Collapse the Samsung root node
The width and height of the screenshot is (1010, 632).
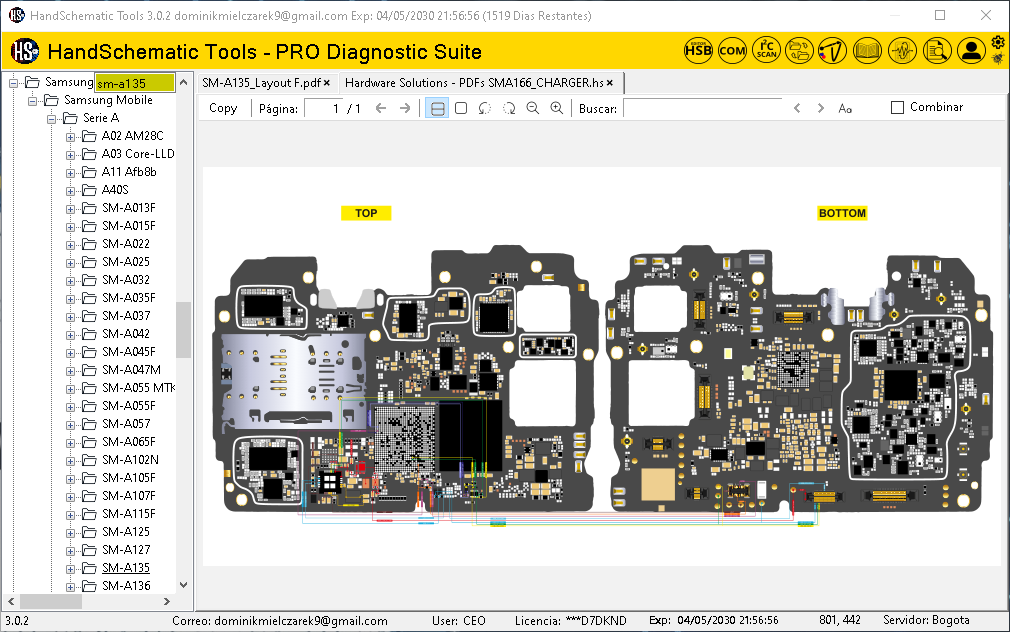14,82
